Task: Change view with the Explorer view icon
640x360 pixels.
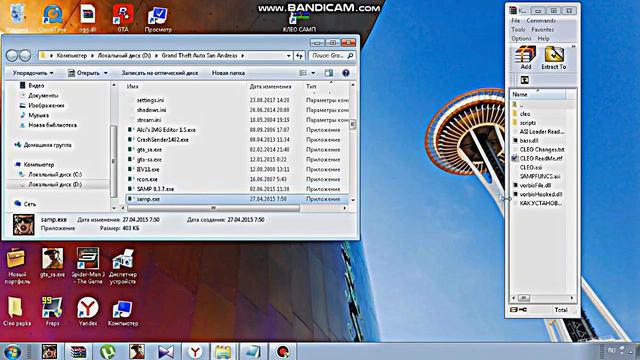Action: (303, 73)
